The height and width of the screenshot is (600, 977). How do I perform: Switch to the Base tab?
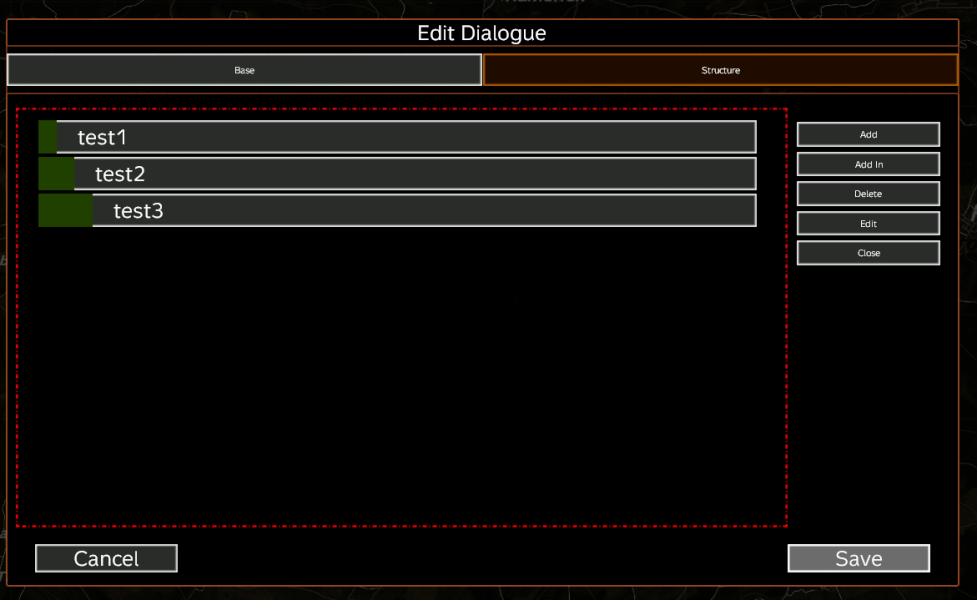pyautogui.click(x=244, y=70)
